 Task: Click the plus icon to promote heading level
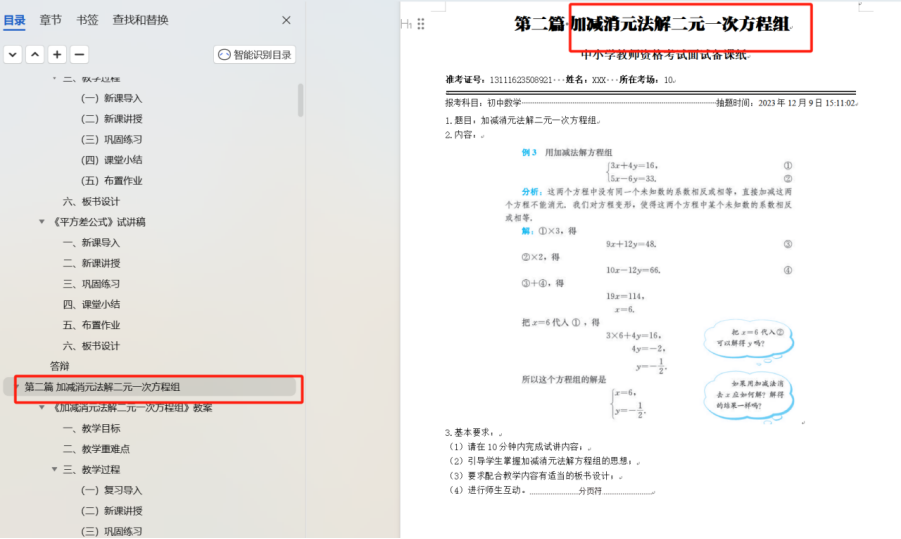click(x=57, y=55)
